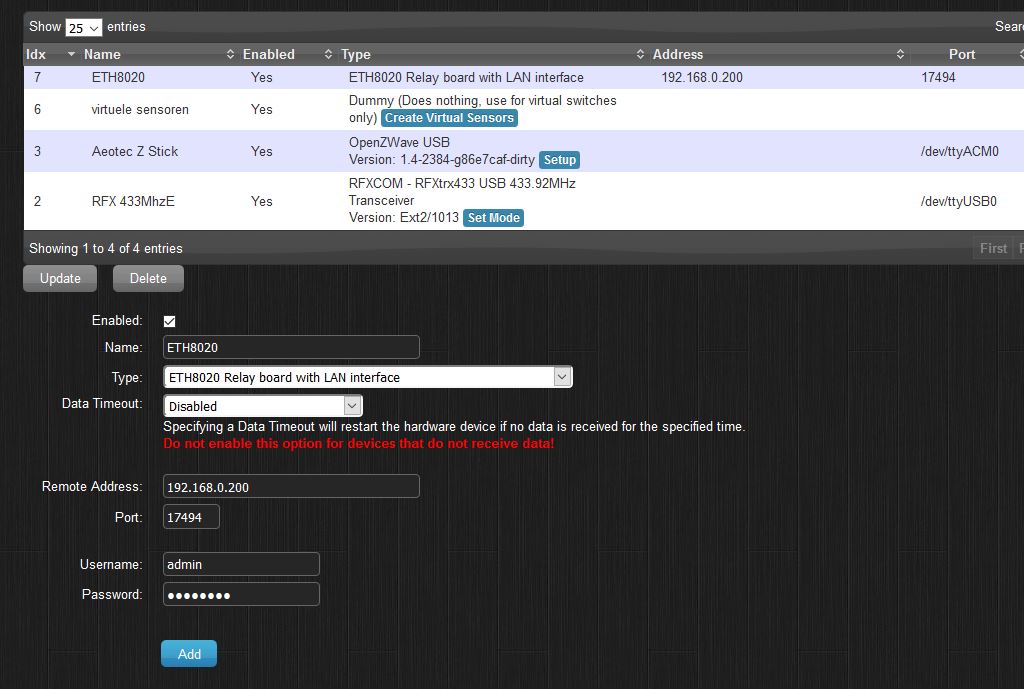
Task: Click Set Mode for RFXCOM transceiver
Action: tap(494, 218)
